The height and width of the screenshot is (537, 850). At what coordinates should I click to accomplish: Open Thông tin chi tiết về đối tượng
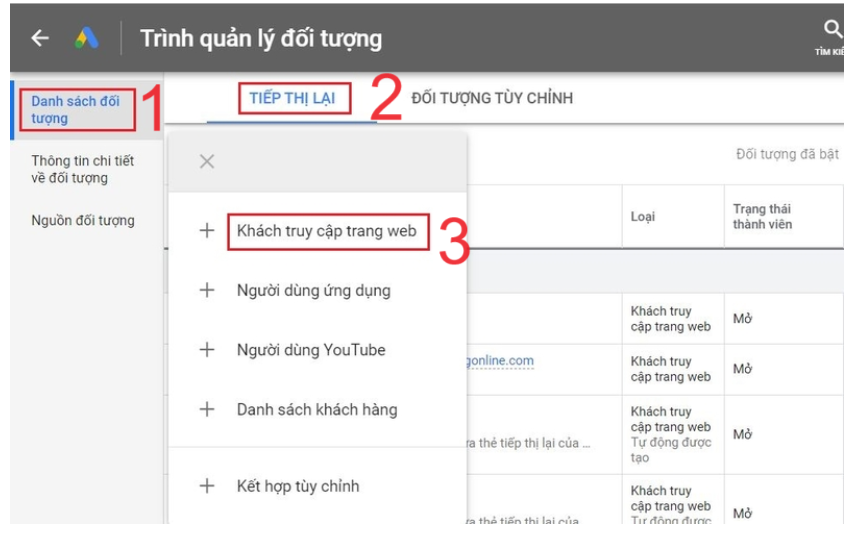[82, 169]
